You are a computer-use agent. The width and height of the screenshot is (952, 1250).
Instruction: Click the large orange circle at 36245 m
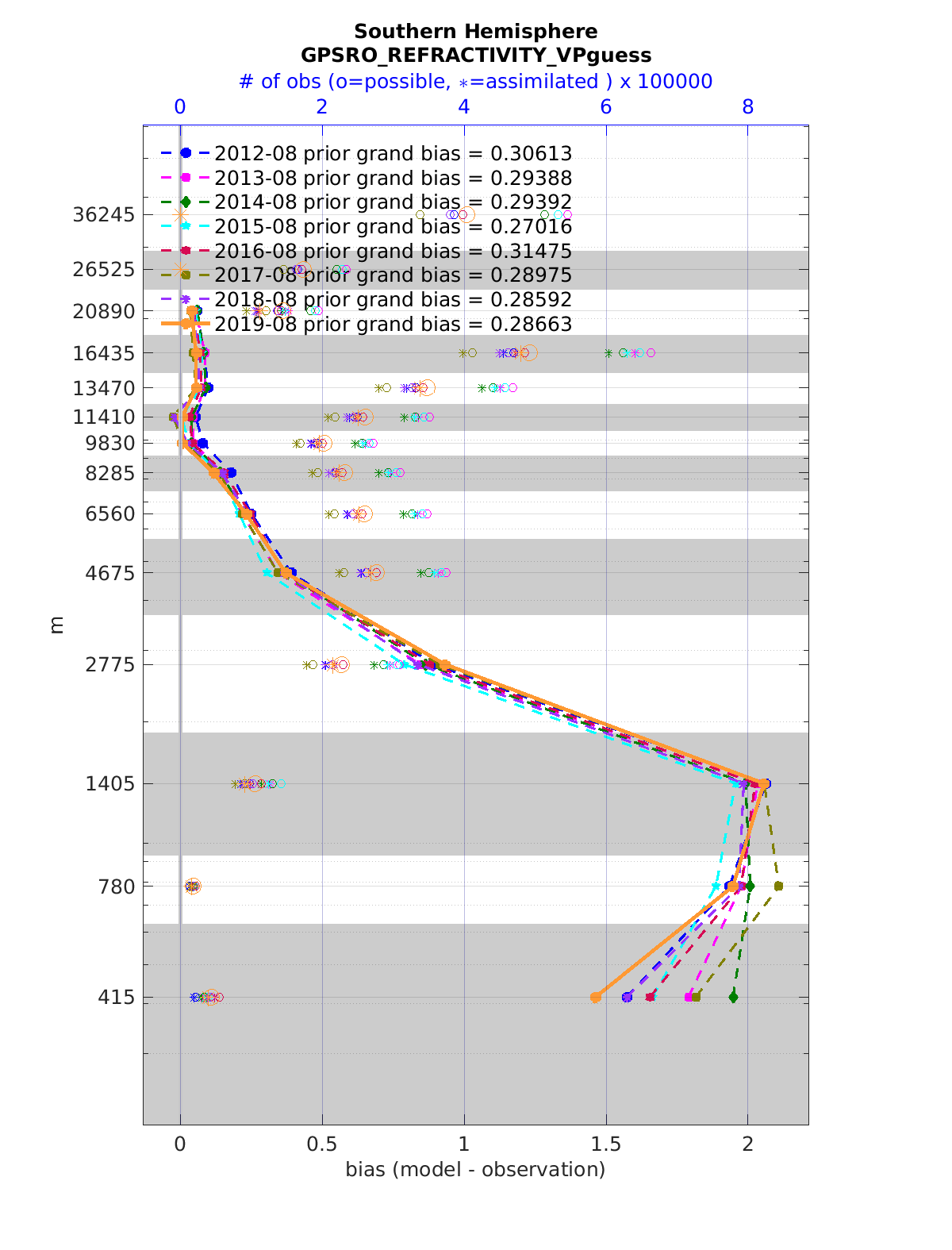[466, 214]
